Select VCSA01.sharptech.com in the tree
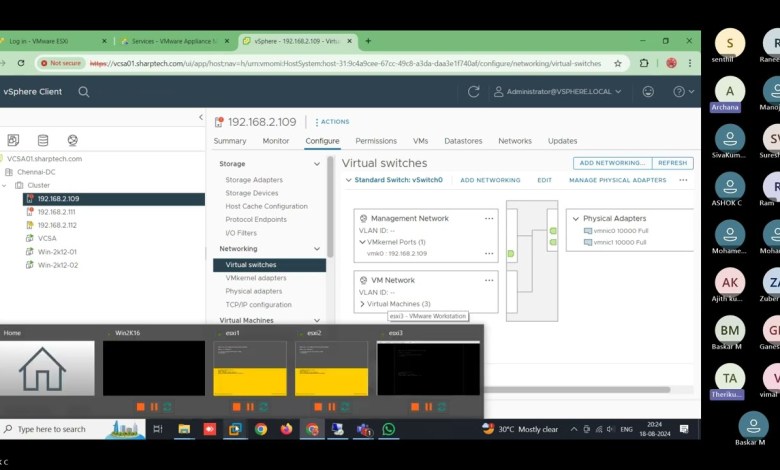The image size is (780, 470). tap(44, 159)
